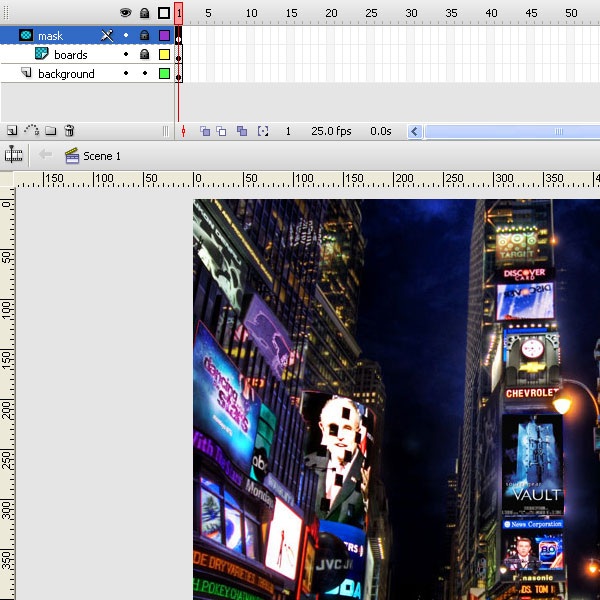This screenshot has height=600, width=600.
Task: Click the background layer page icon
Action: [26, 72]
